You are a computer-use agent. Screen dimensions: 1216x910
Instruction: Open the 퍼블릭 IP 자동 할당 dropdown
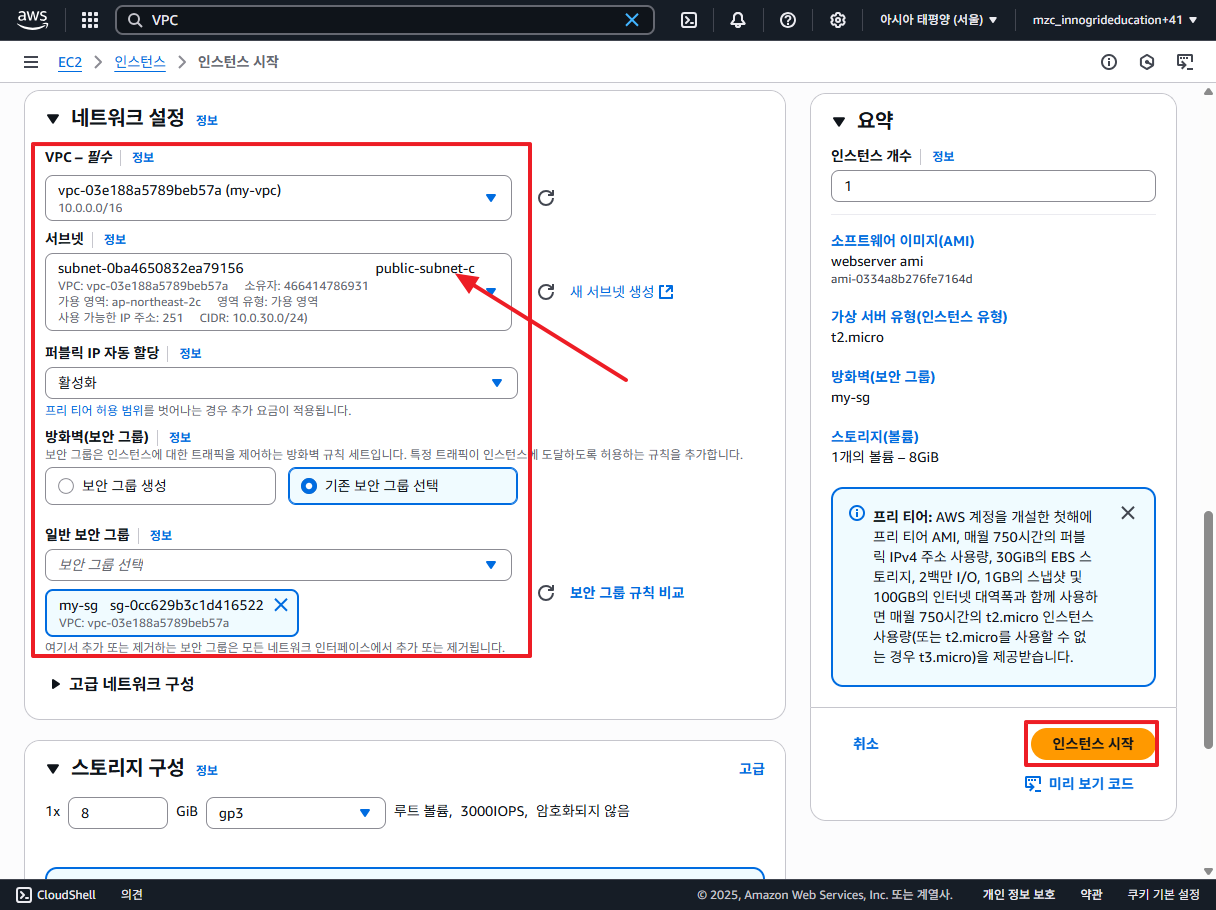click(281, 383)
